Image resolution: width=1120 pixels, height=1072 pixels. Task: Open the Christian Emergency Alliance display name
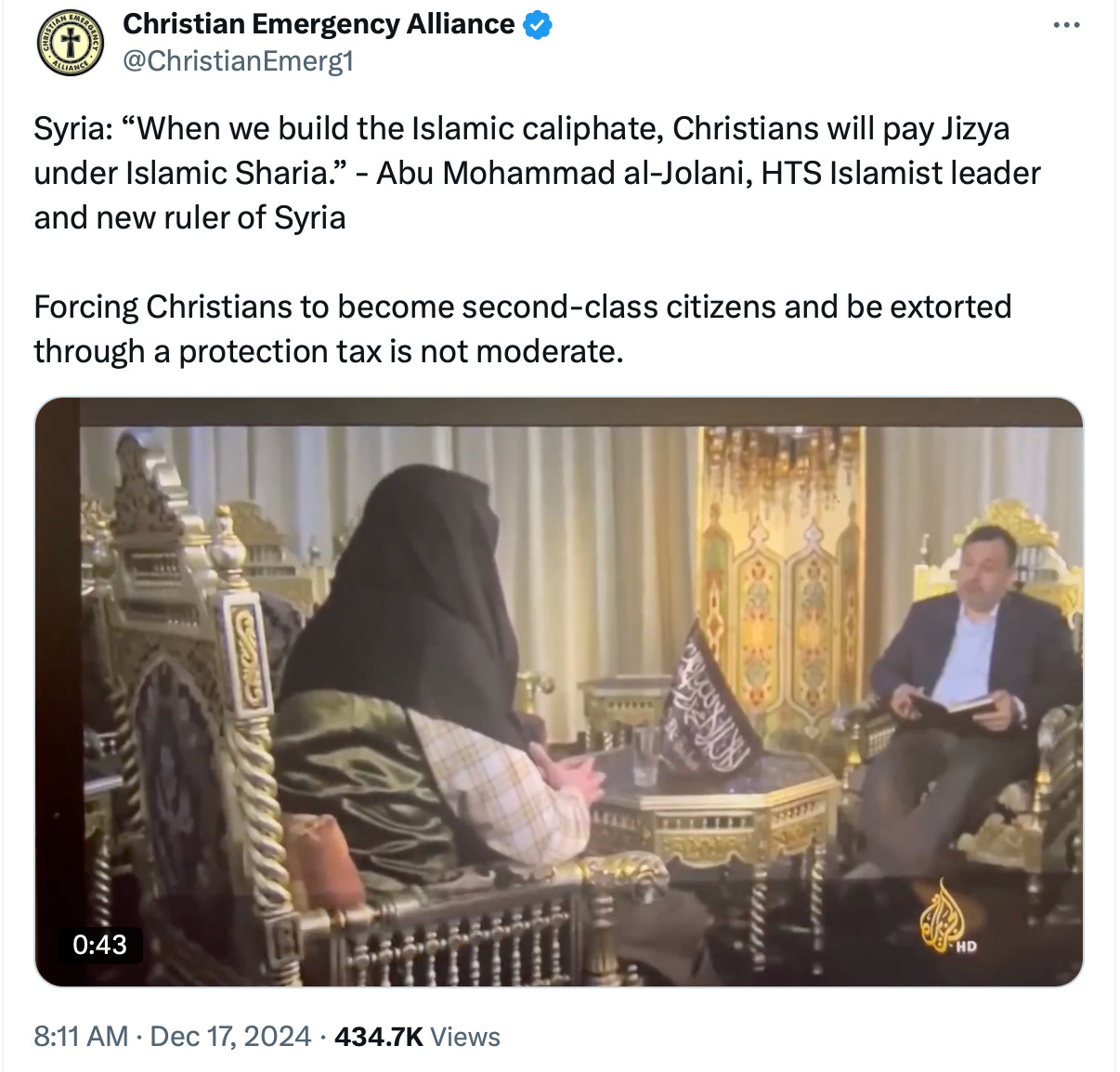319,24
